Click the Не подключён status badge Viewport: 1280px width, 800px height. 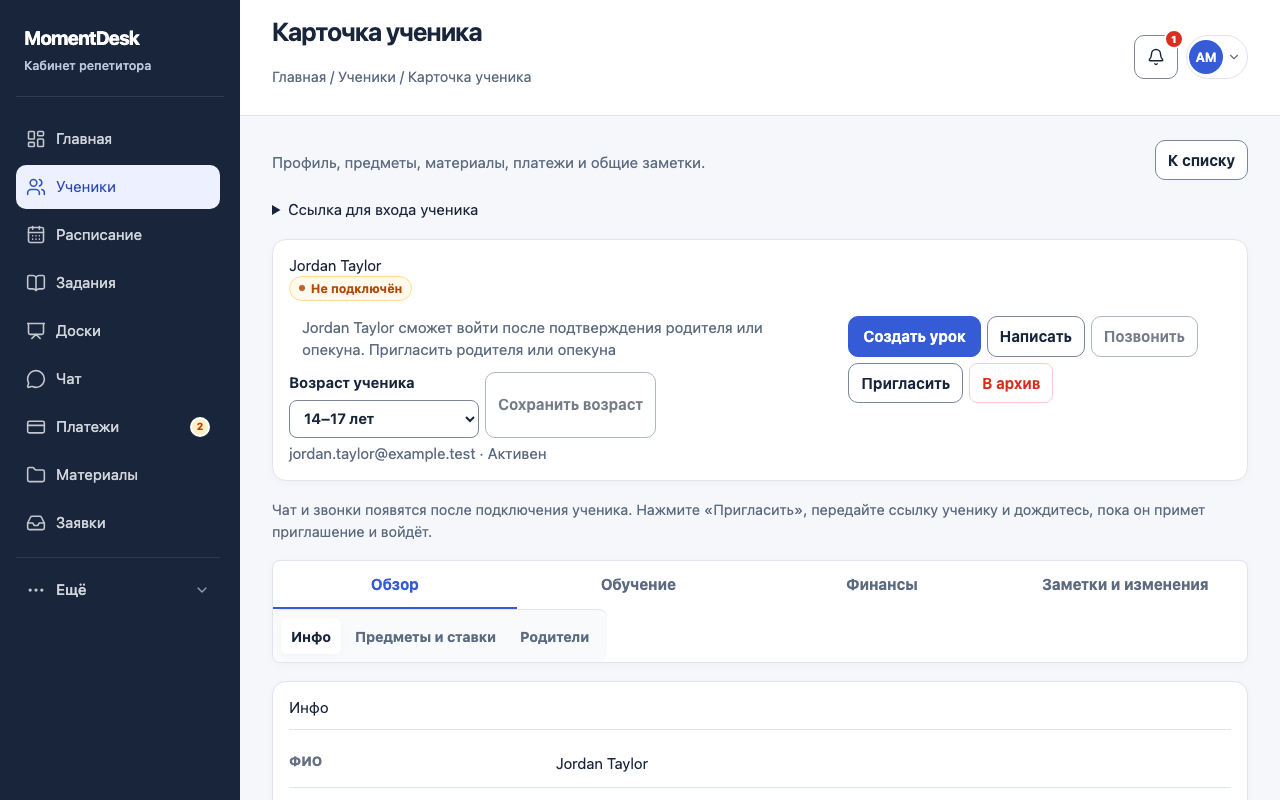tap(350, 289)
